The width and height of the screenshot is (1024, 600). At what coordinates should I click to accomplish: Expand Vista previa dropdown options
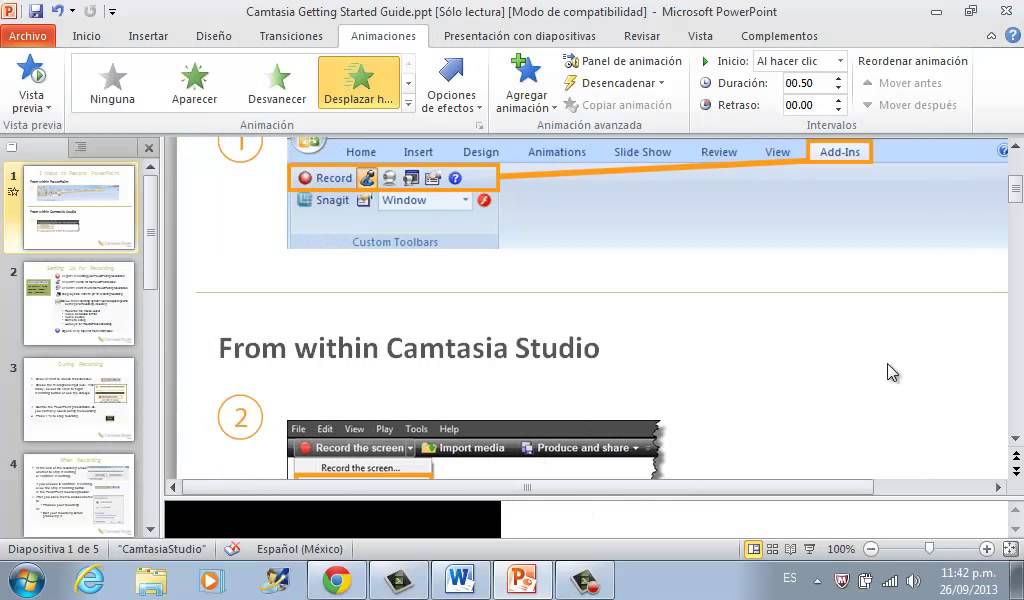(x=31, y=102)
